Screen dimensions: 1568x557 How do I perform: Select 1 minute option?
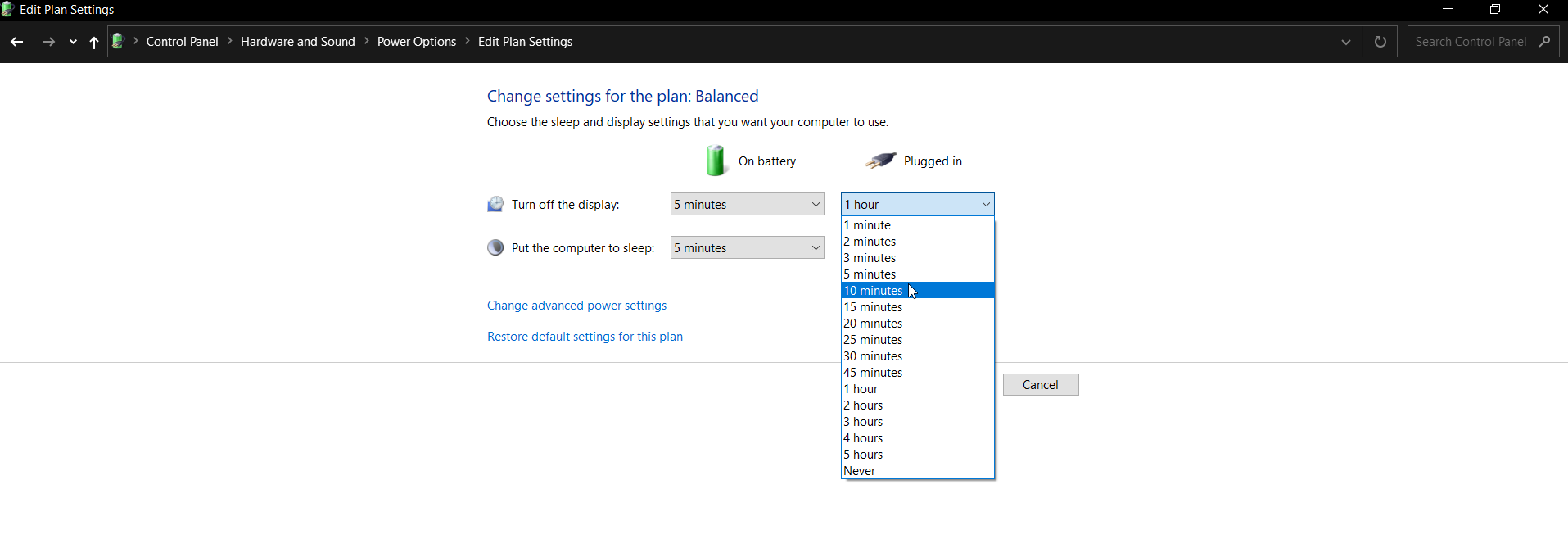tap(867, 225)
